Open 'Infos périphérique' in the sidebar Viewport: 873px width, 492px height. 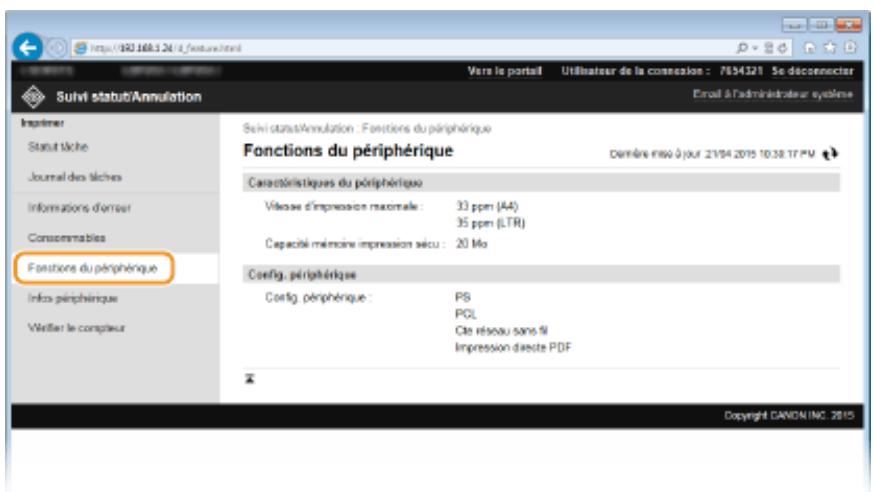73,298
